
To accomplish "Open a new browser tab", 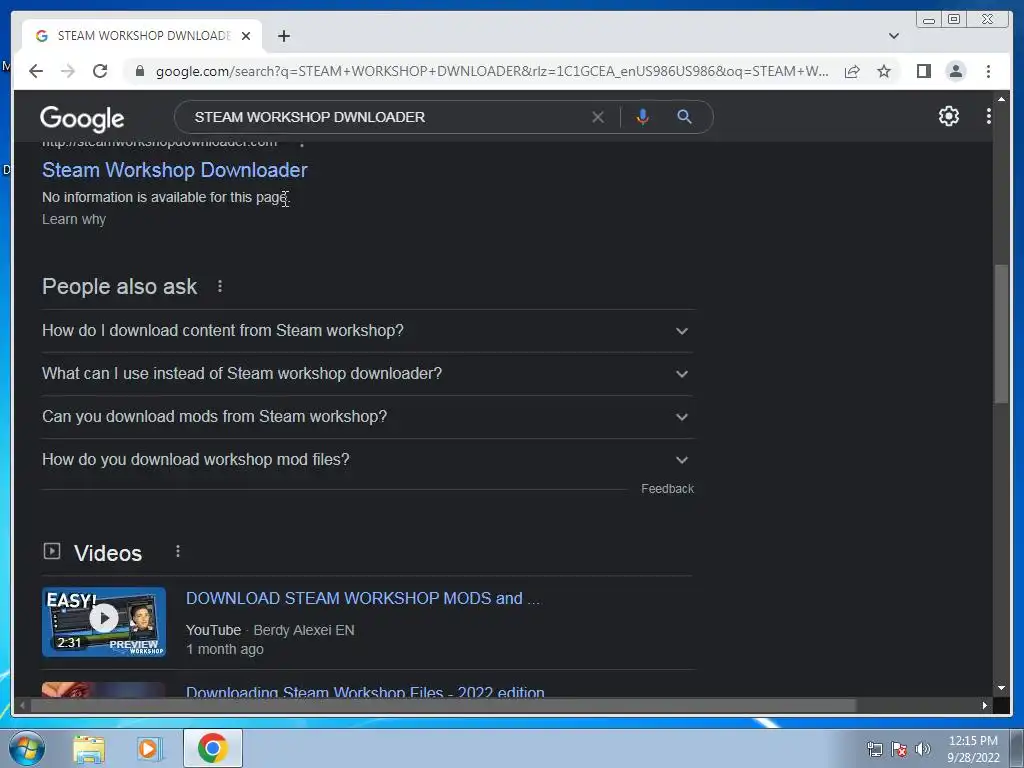I will pos(283,36).
